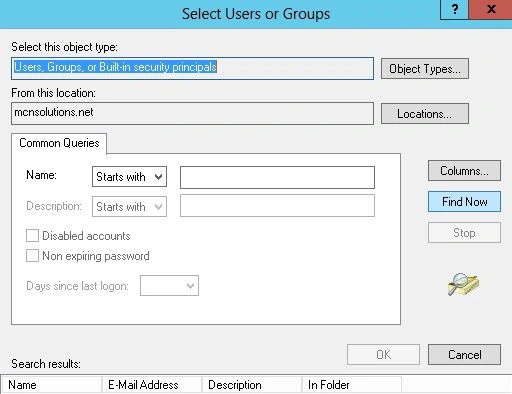512x394 pixels.
Task: Tick the Non expiring password checkbox
Action: click(x=32, y=256)
